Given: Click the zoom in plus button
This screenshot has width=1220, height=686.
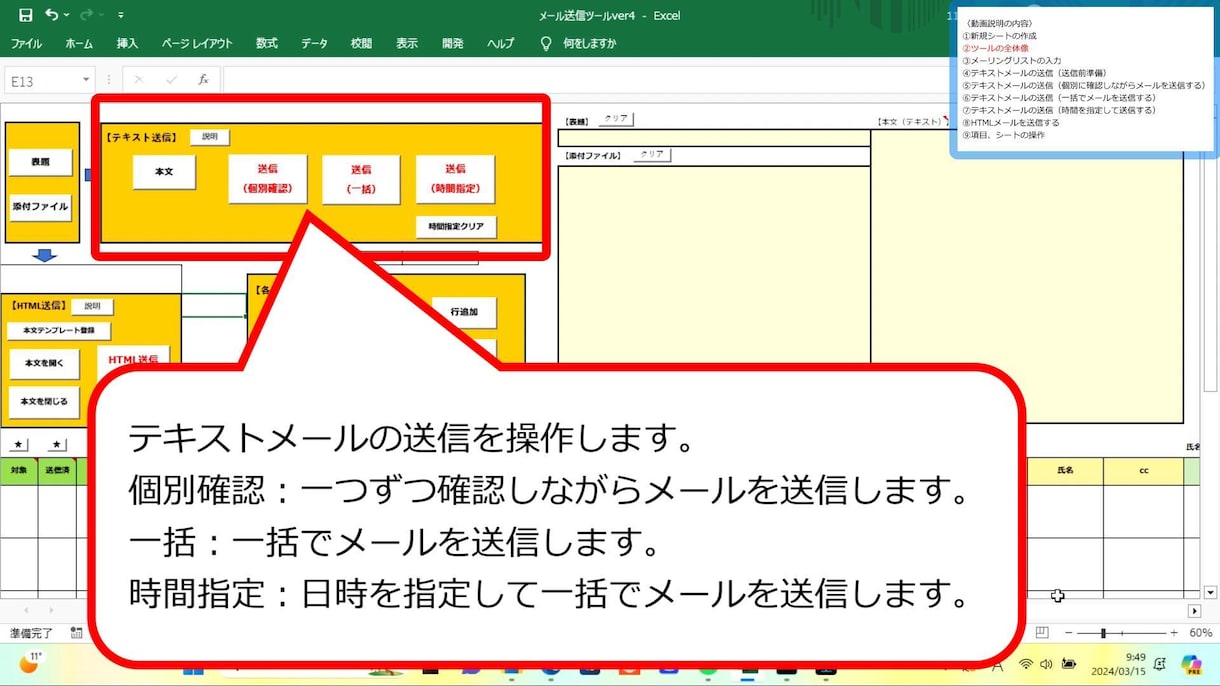Looking at the screenshot, I should tap(1174, 633).
